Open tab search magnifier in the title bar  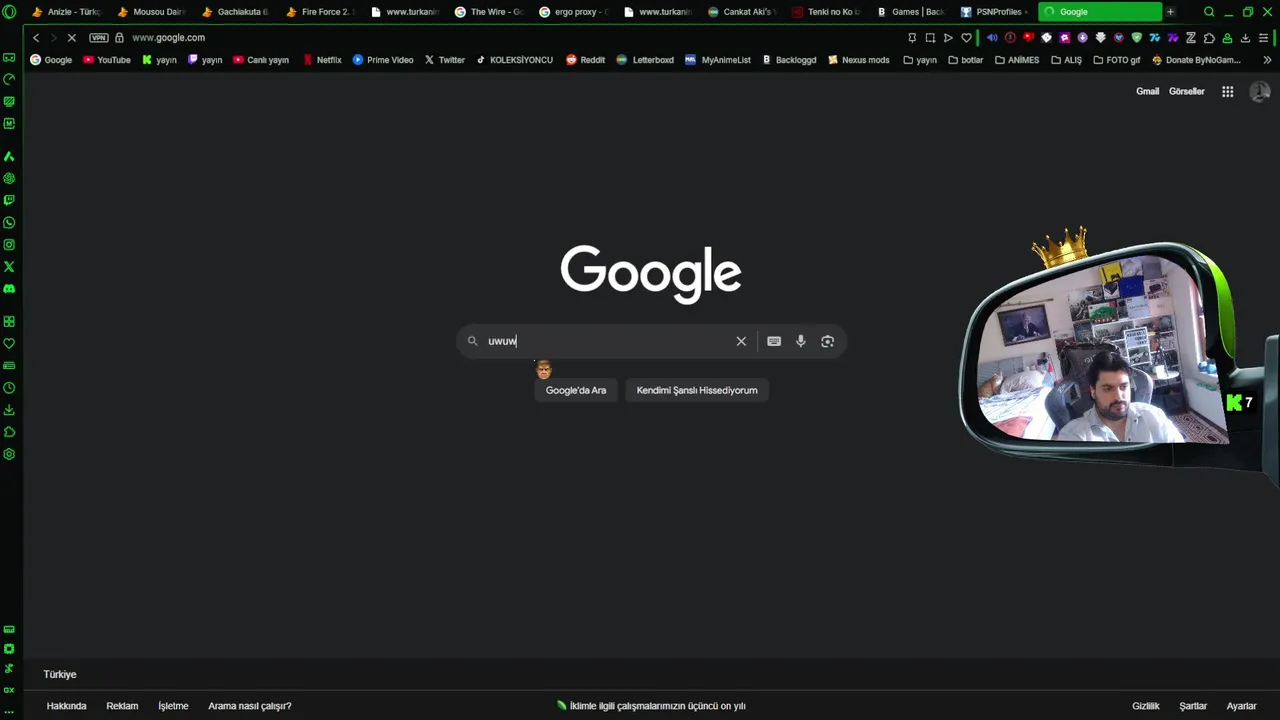coord(1209,12)
